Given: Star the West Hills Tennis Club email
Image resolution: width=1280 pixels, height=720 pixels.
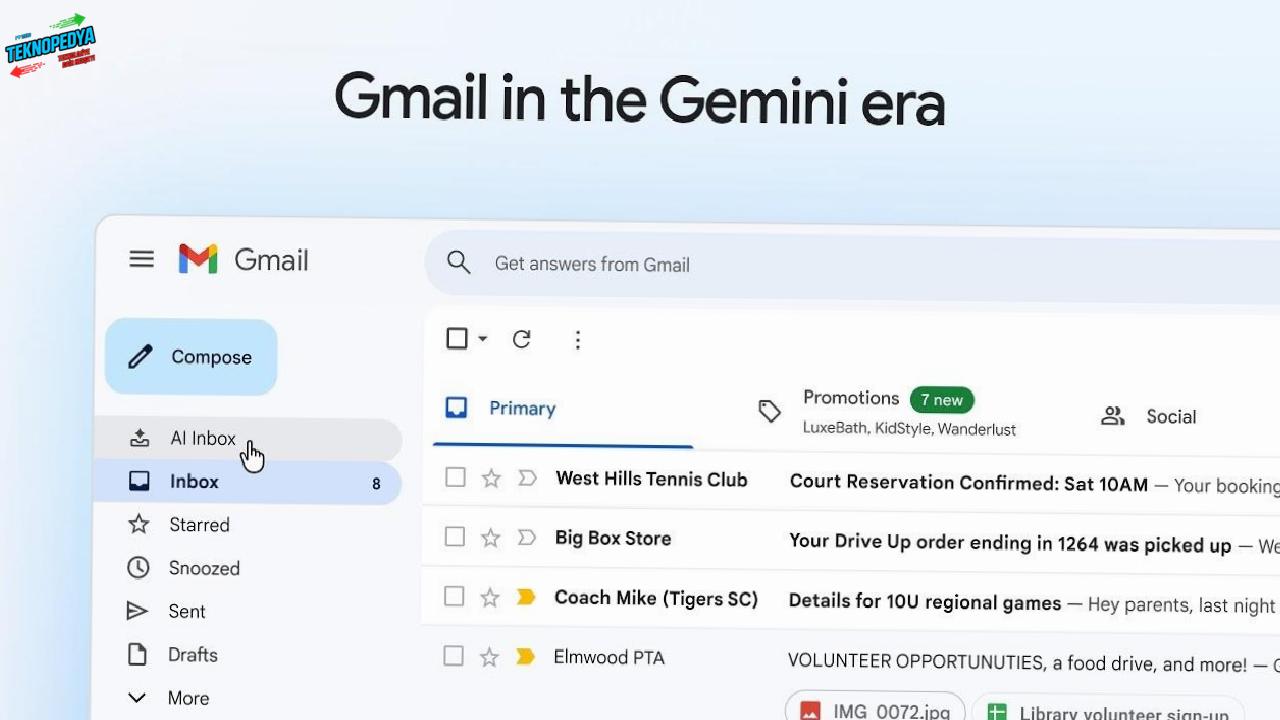Looking at the screenshot, I should coord(490,478).
